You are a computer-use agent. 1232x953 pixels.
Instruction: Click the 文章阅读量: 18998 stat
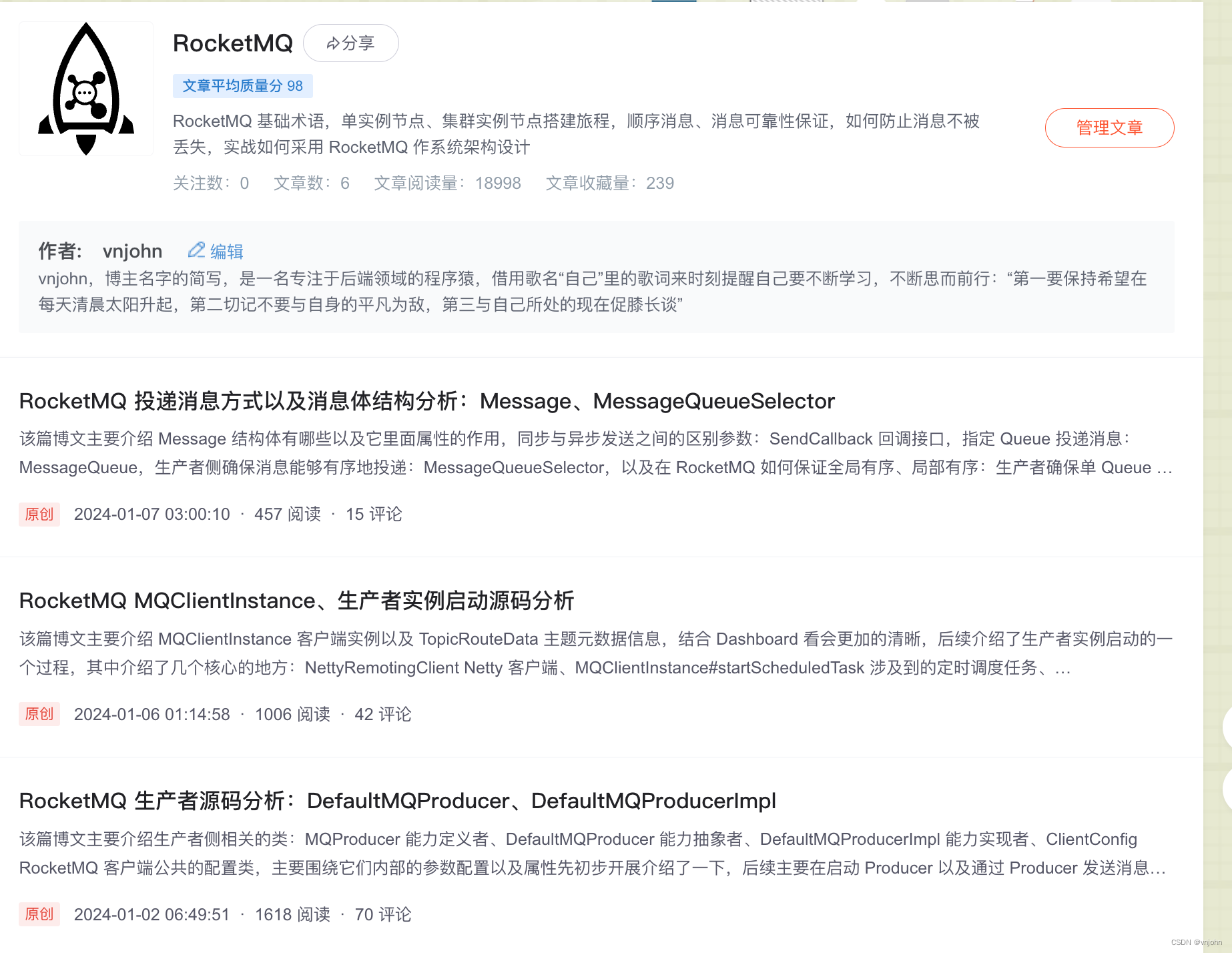tap(448, 183)
